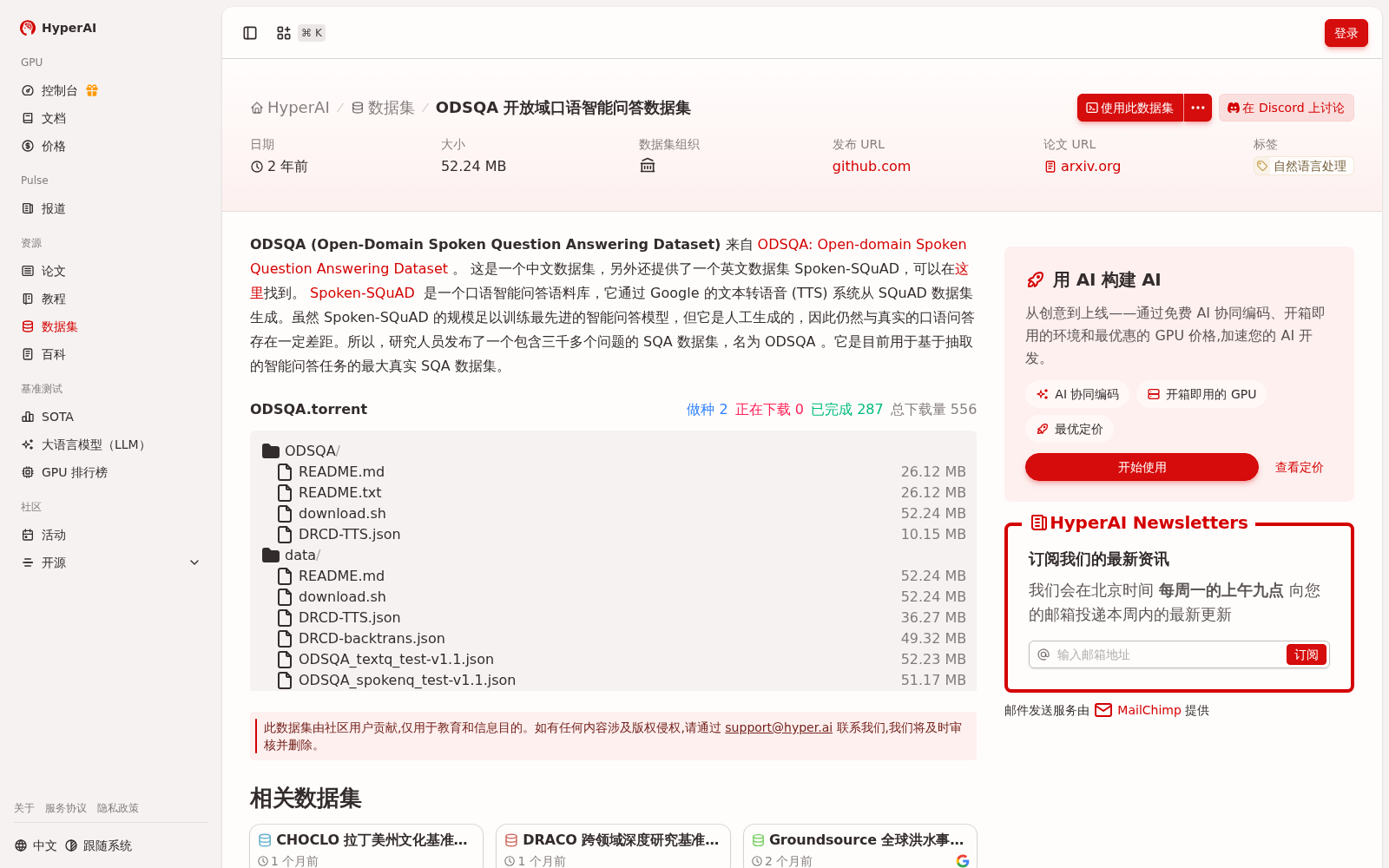Click the data/ folder icon
This screenshot has height=868, width=1389.
(x=271, y=555)
